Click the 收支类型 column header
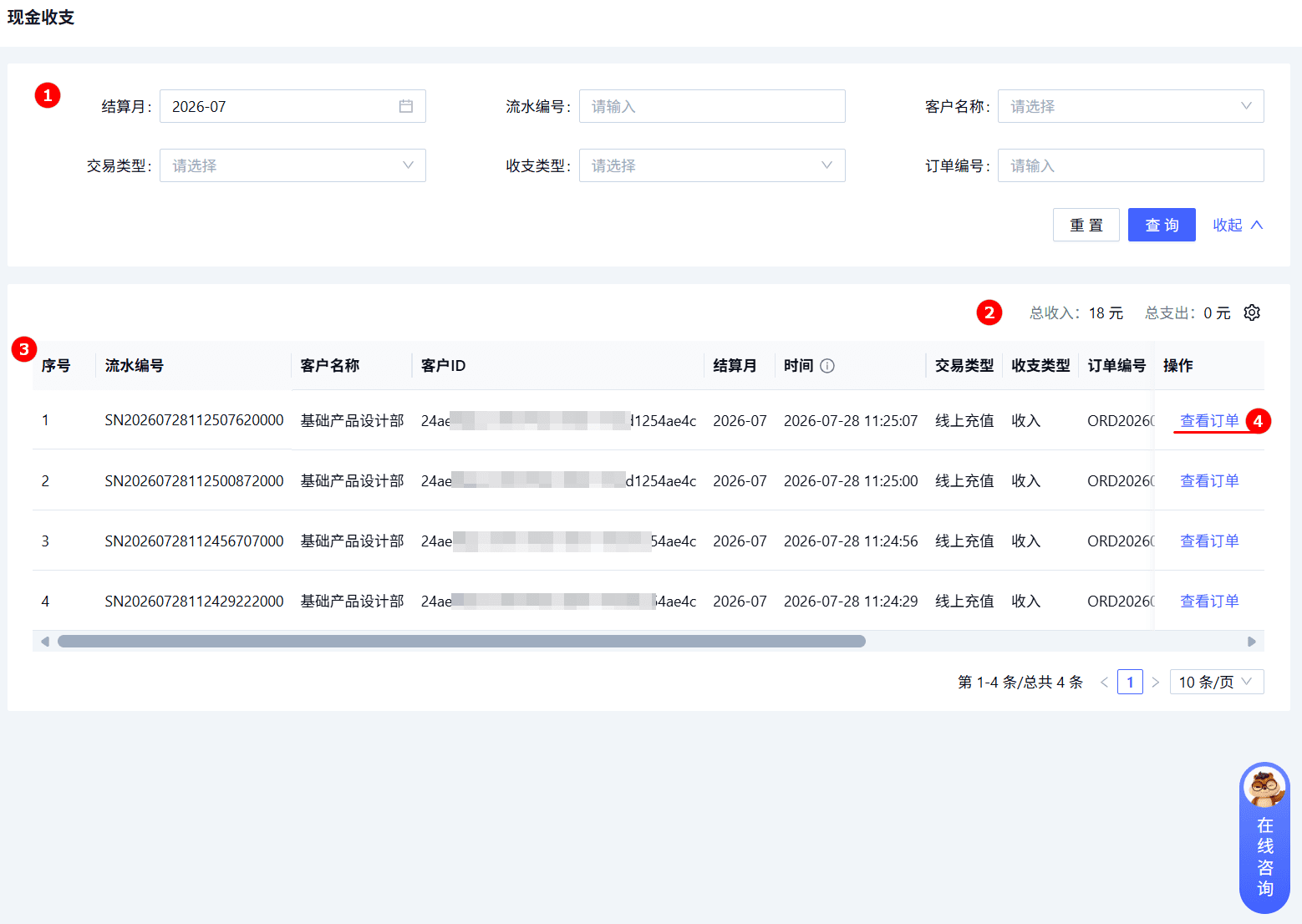This screenshot has width=1302, height=924. tap(1040, 365)
